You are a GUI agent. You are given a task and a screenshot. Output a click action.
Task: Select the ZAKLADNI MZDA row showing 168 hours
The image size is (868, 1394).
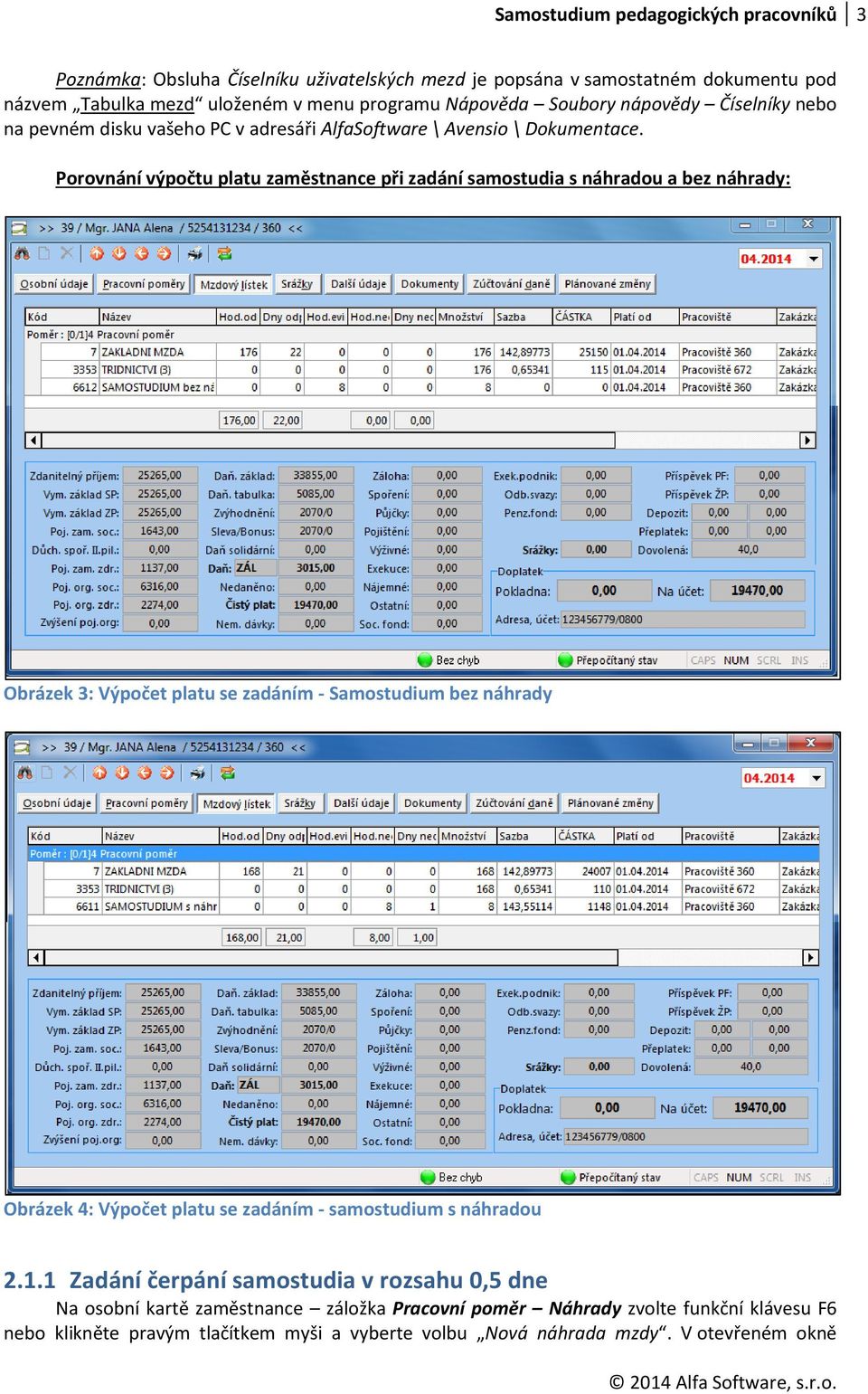coord(424,871)
